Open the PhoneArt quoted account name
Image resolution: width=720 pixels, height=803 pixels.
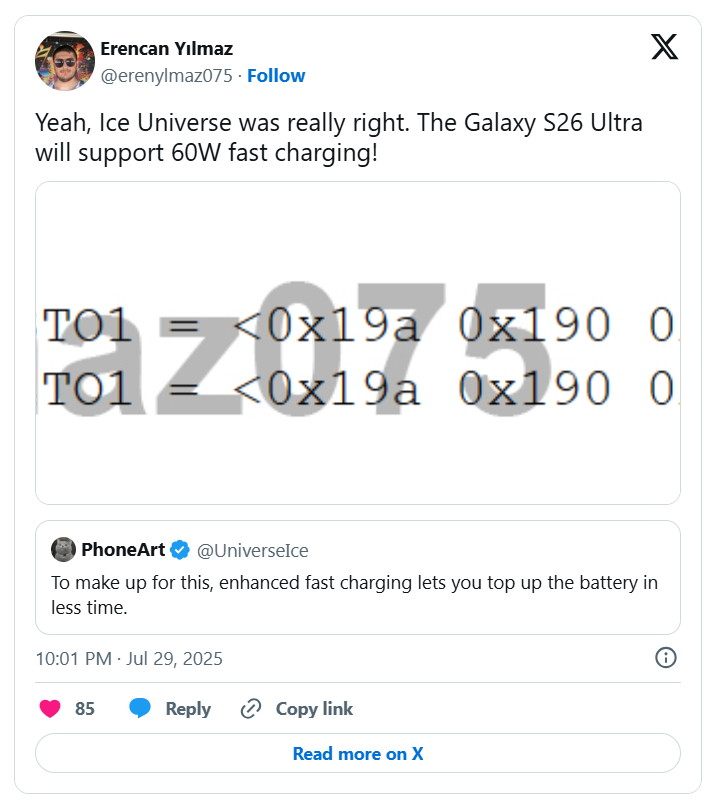coord(123,549)
